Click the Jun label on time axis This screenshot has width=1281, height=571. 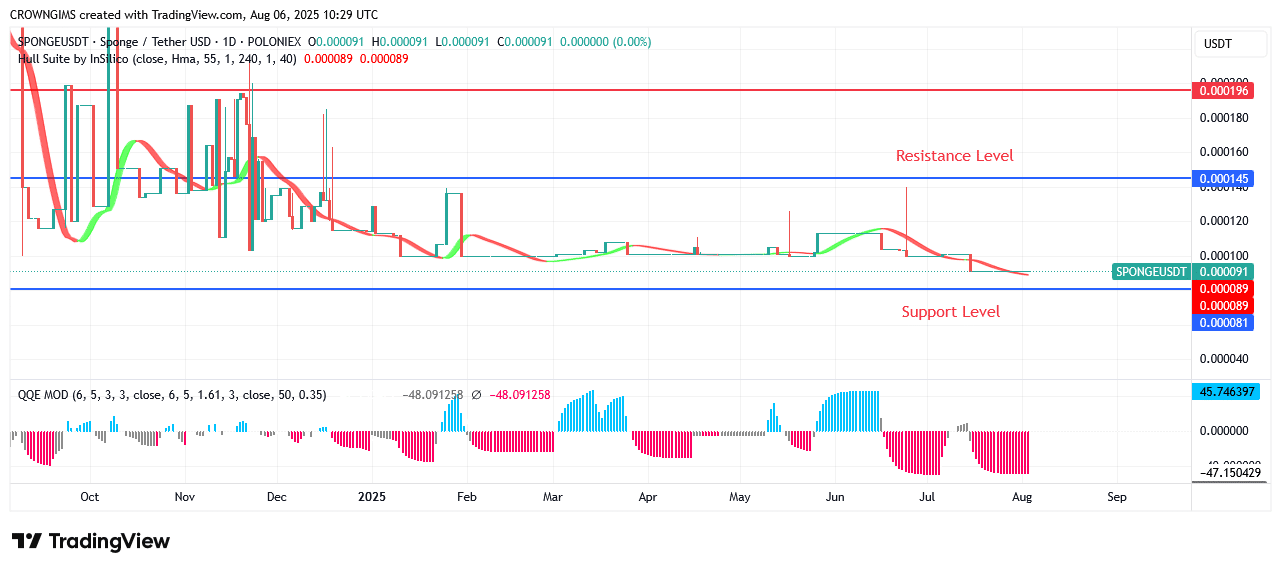pos(835,496)
